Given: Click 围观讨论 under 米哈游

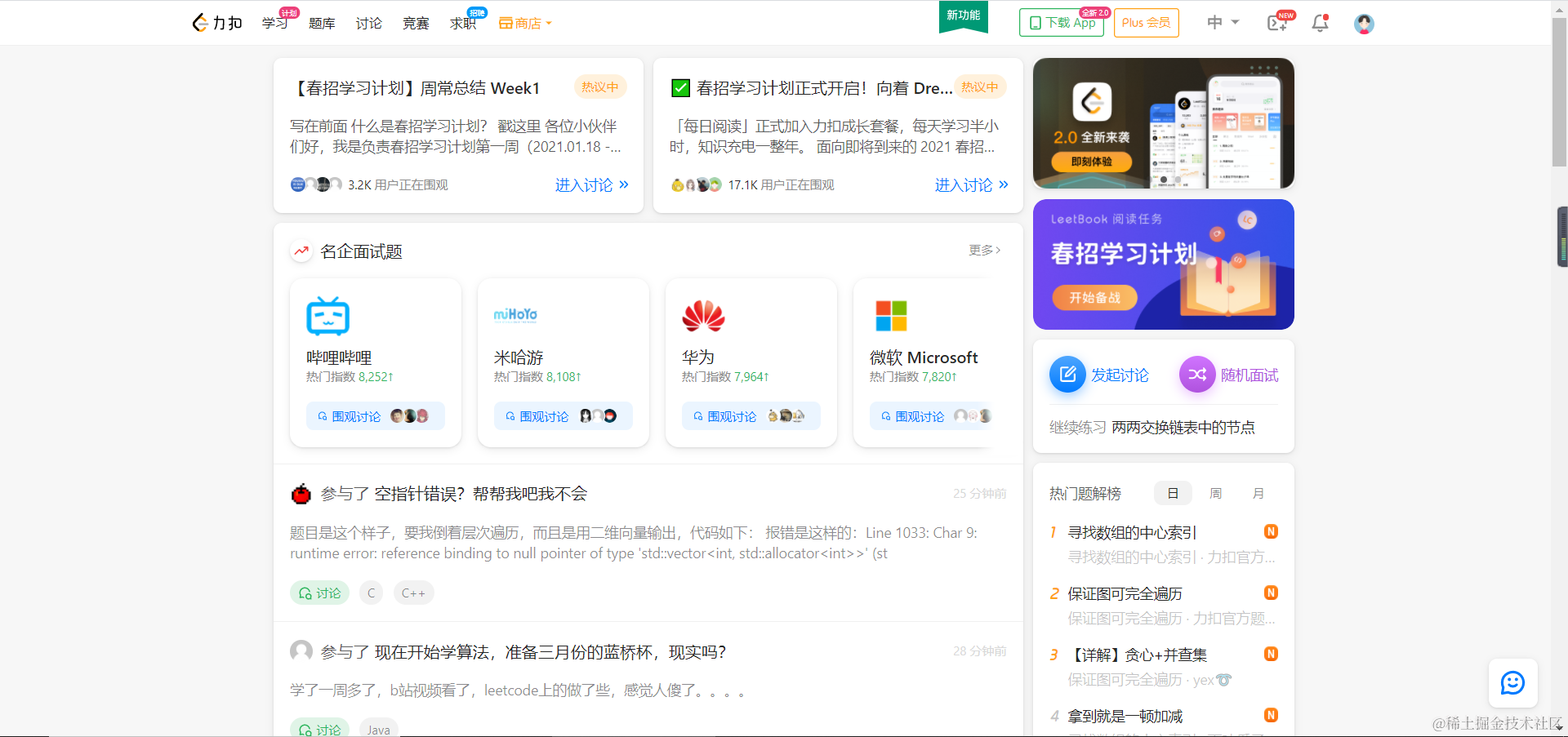Looking at the screenshot, I should point(563,416).
